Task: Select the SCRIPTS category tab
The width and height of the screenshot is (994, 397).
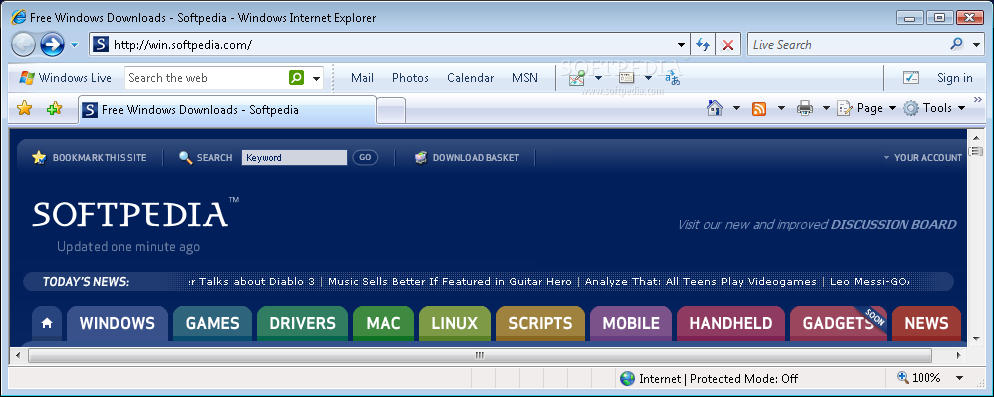Action: coord(540,323)
